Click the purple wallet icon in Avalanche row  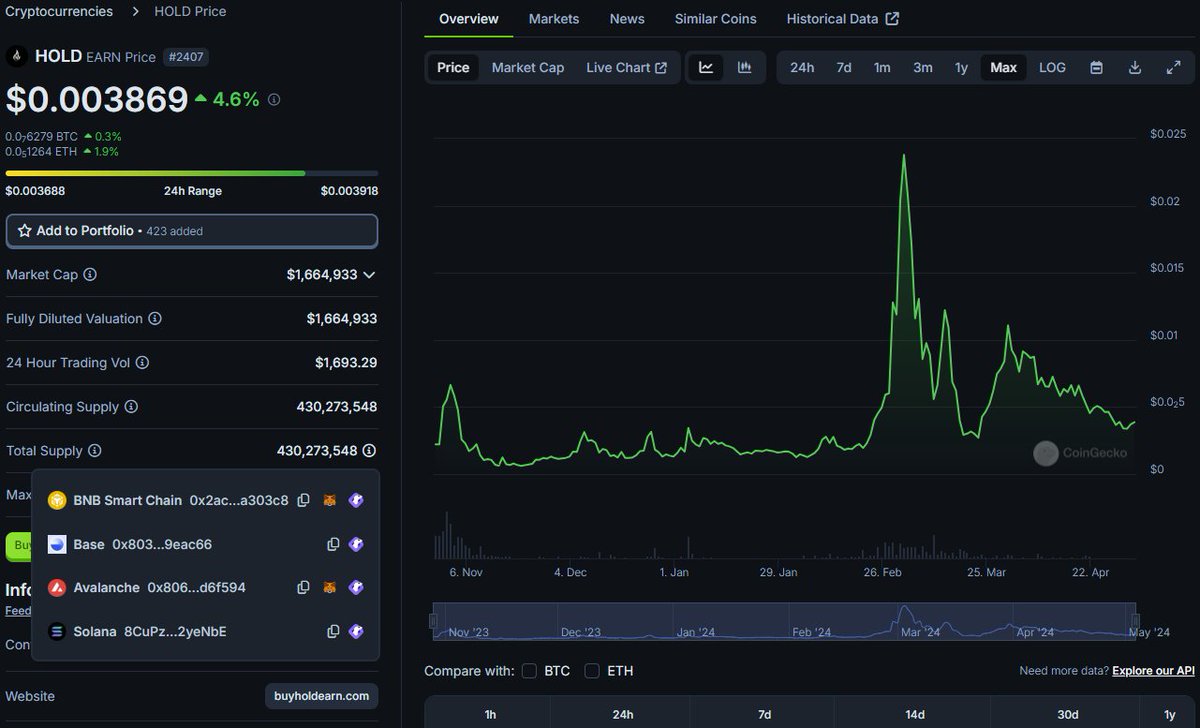pos(356,588)
